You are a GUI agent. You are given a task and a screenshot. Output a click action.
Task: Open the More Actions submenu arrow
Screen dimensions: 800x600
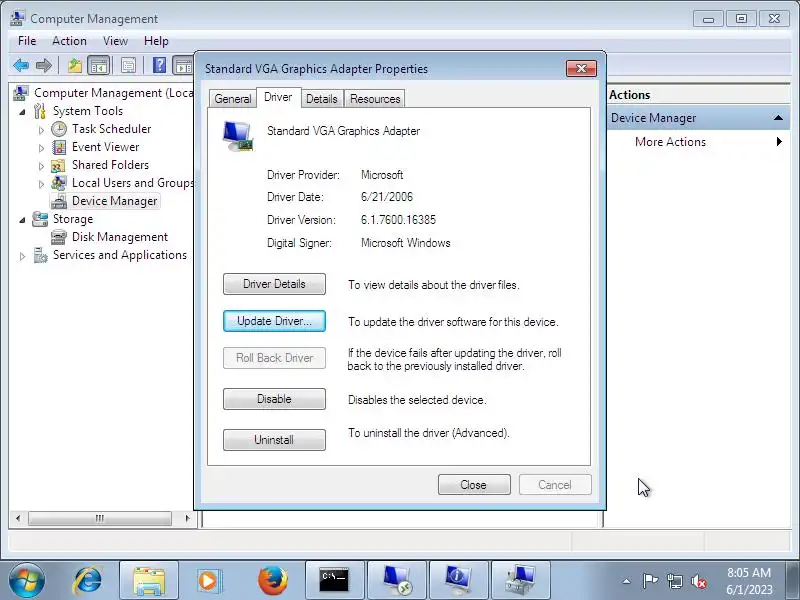[x=779, y=142]
